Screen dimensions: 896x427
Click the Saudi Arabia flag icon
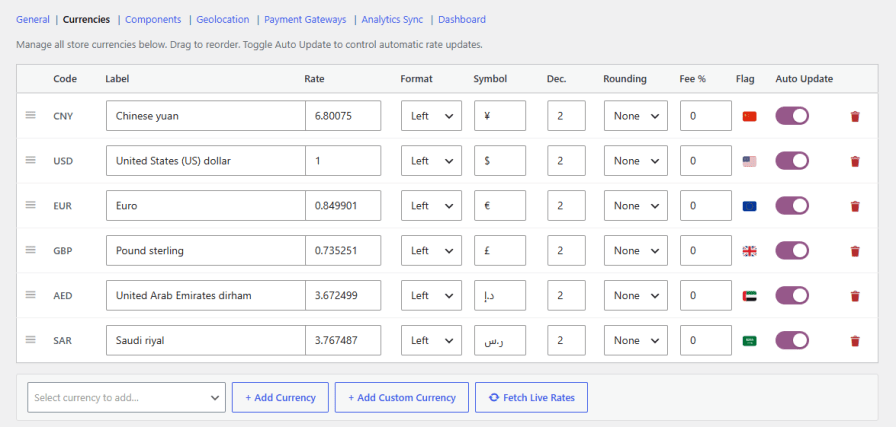749,341
